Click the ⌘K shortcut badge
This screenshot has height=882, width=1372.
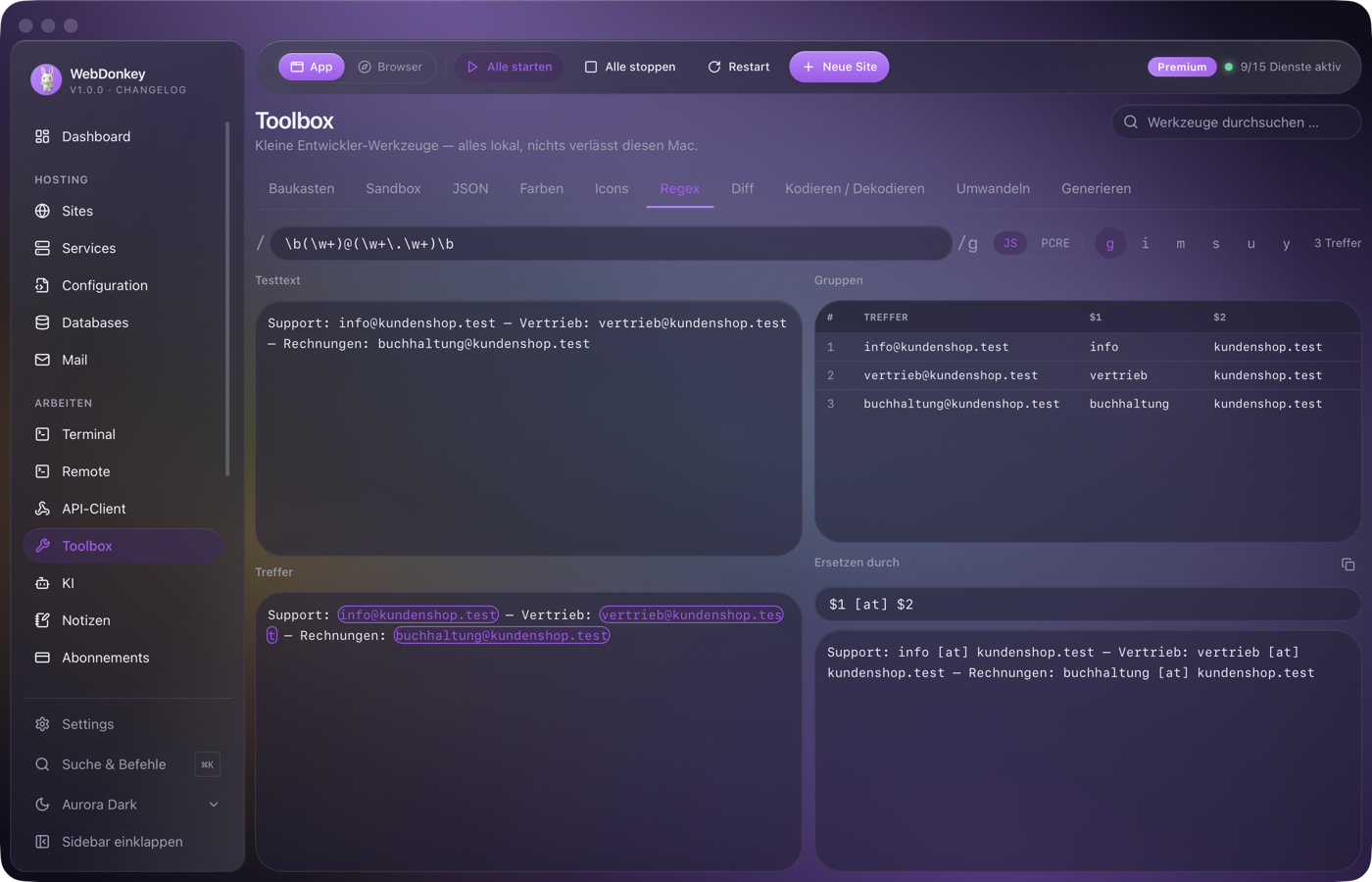coord(208,764)
